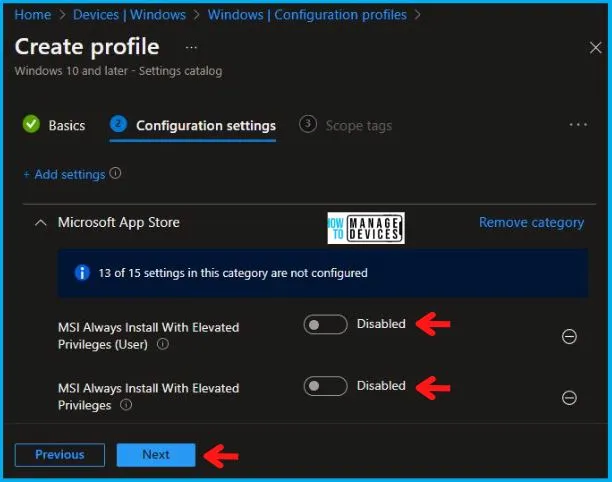Remove the second Elevated Privileges setting
Screen dimensions: 612x482
point(569,398)
